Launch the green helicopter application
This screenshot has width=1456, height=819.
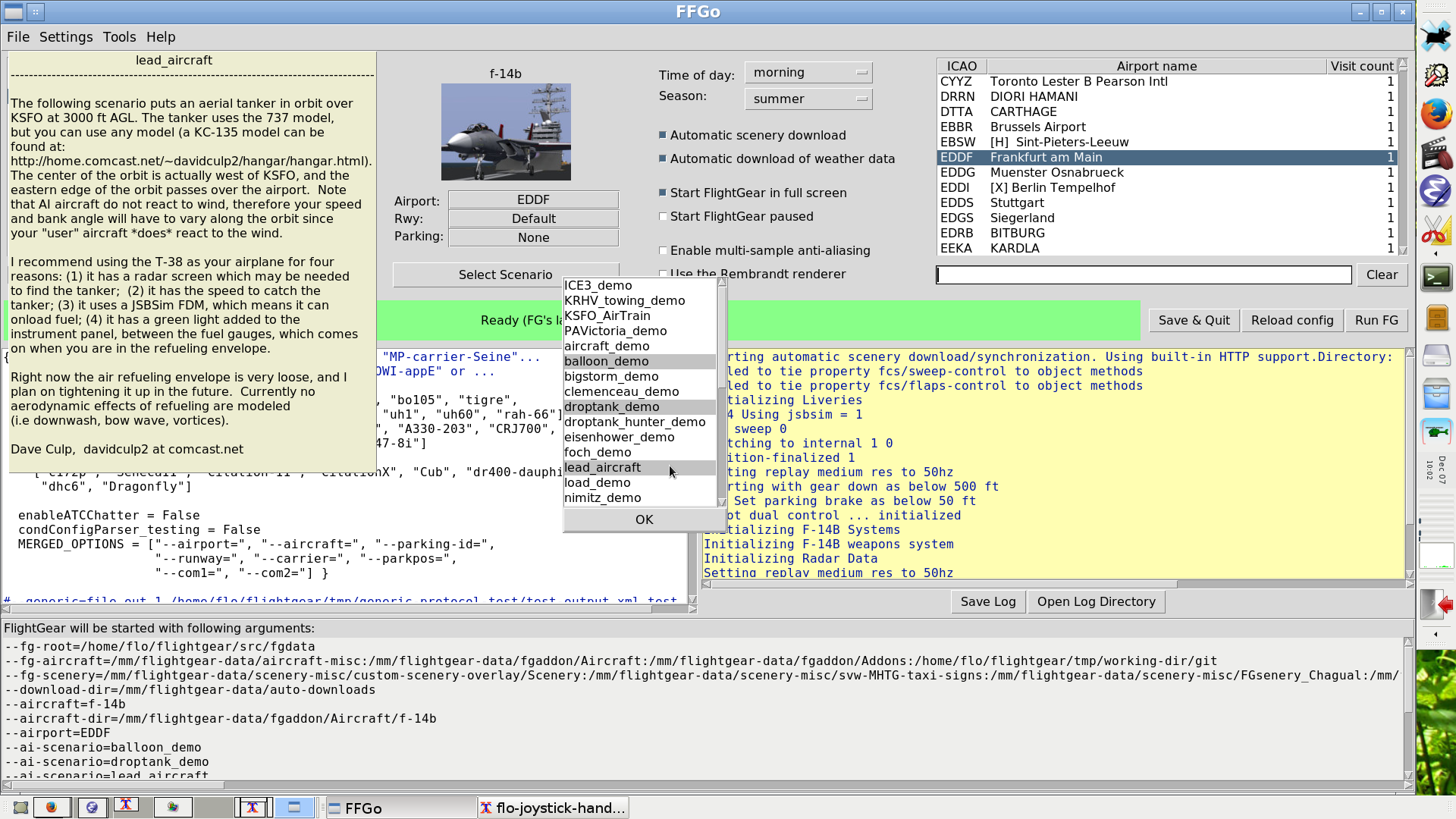(1436, 432)
